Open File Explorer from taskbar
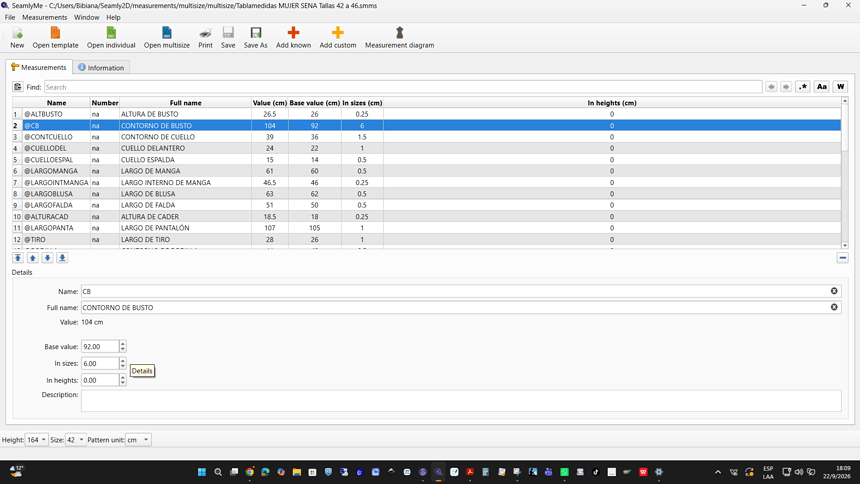Image resolution: width=860 pixels, height=484 pixels. pos(297,472)
